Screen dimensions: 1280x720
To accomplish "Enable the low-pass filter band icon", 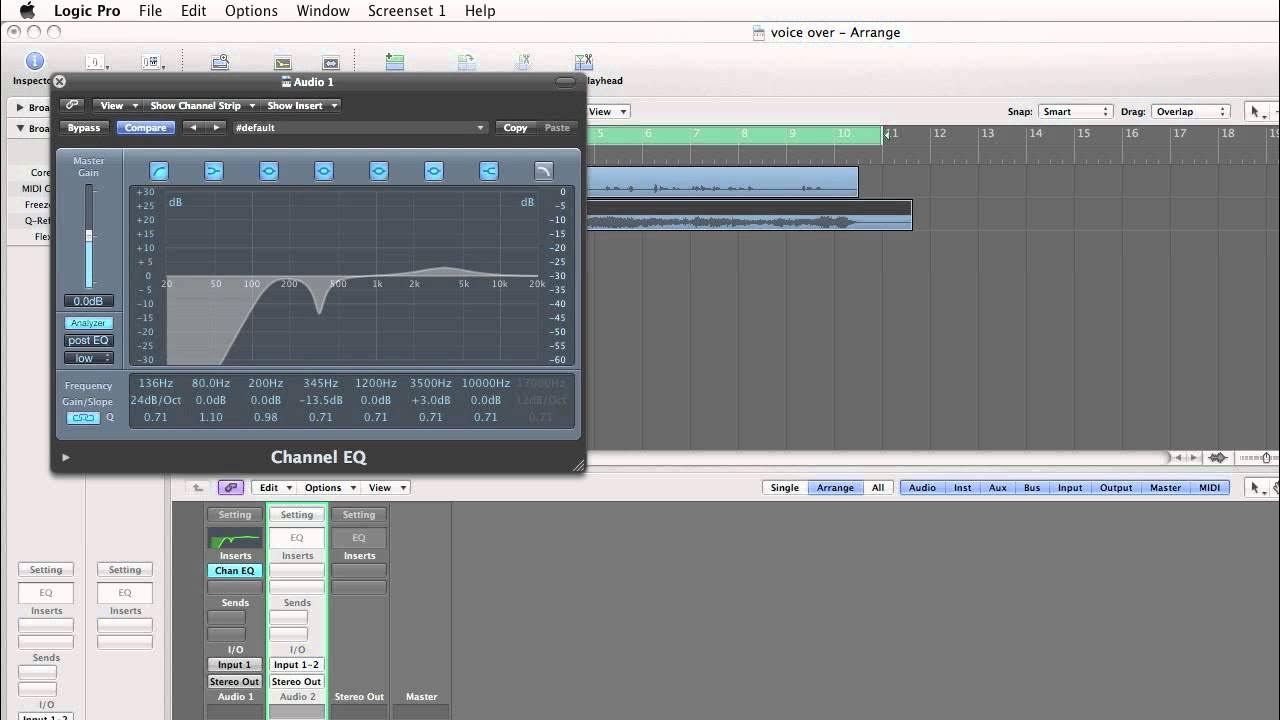I will point(544,171).
